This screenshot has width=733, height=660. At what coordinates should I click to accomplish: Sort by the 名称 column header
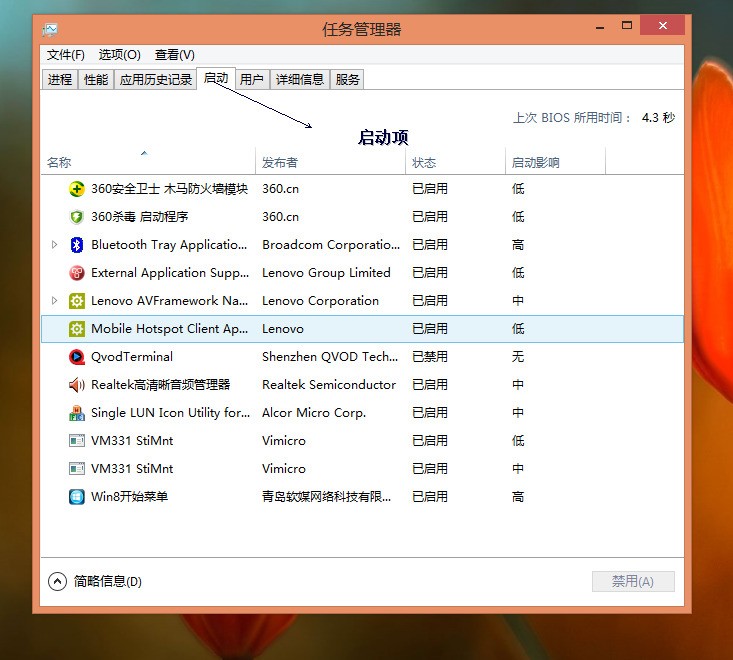point(148,162)
